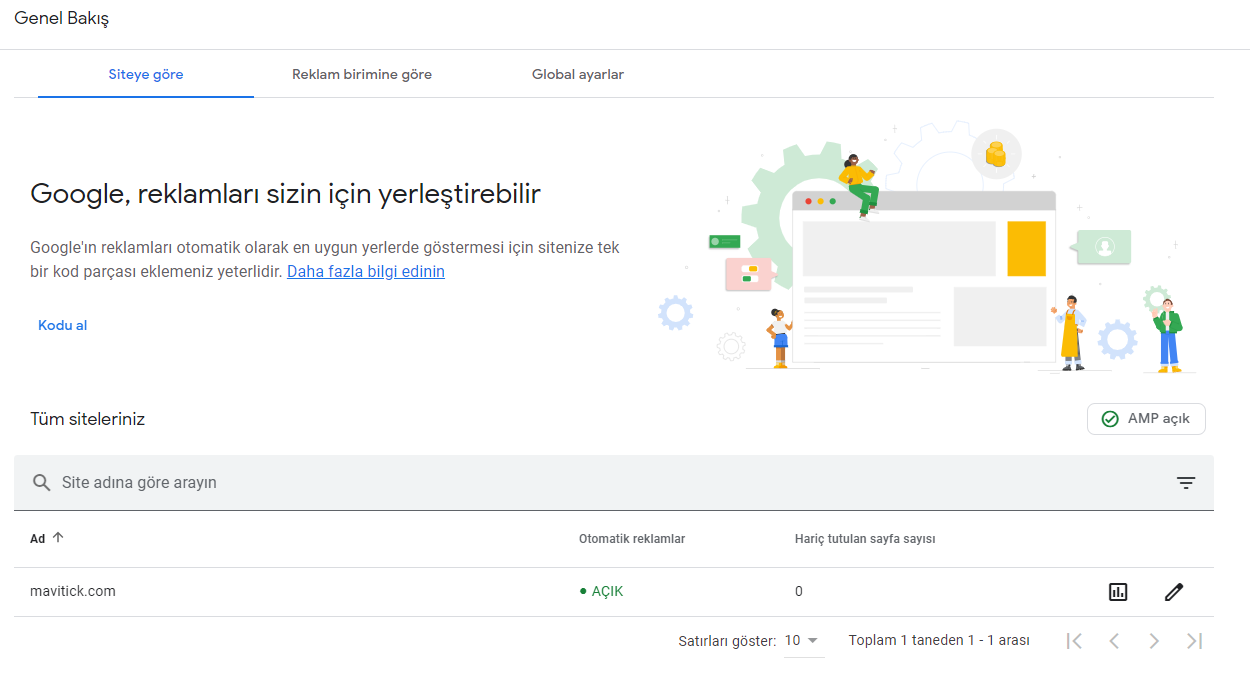Click the Otomatik reklamlar column header
1250x684 pixels.
[x=632, y=539]
